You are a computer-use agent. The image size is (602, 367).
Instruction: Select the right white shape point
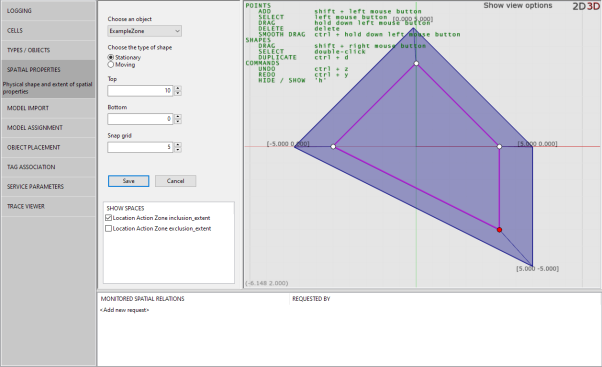point(499,147)
